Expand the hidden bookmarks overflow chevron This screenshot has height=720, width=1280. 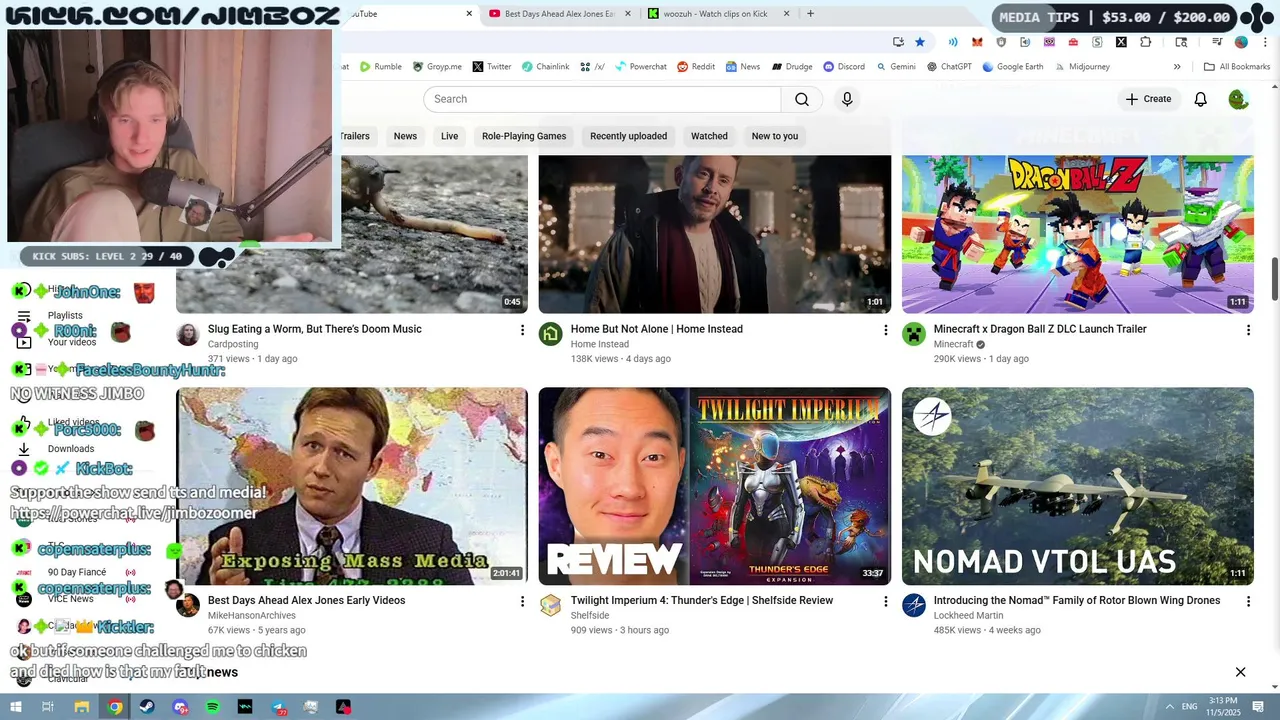pyautogui.click(x=1177, y=67)
